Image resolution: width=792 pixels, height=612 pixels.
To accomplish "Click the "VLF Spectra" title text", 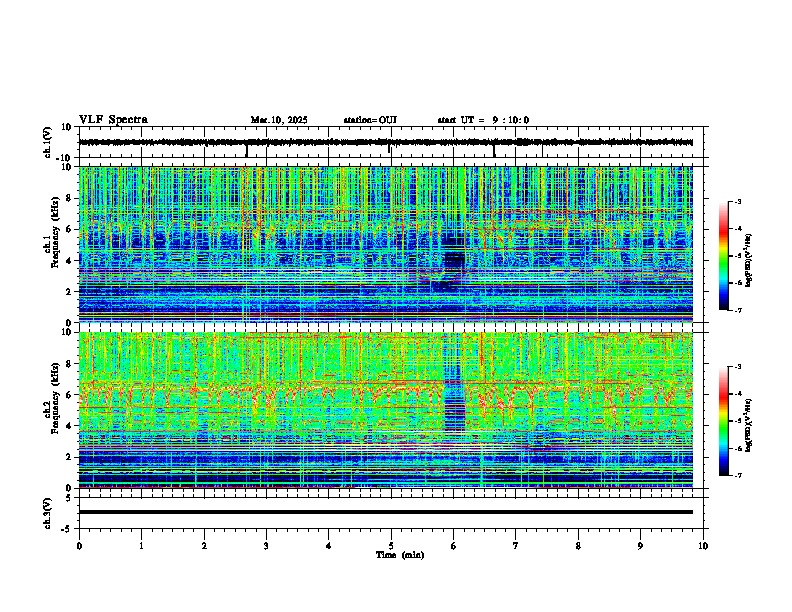I will [113, 120].
